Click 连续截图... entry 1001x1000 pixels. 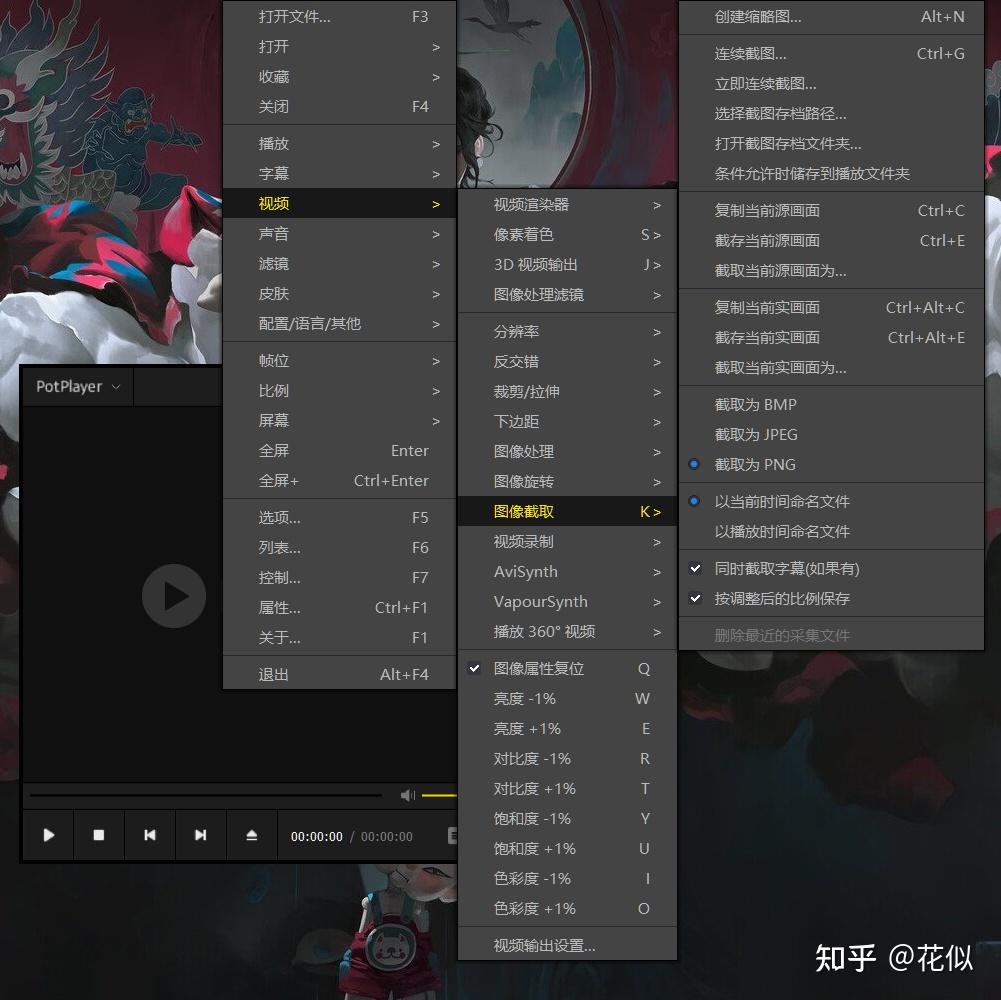coord(831,54)
